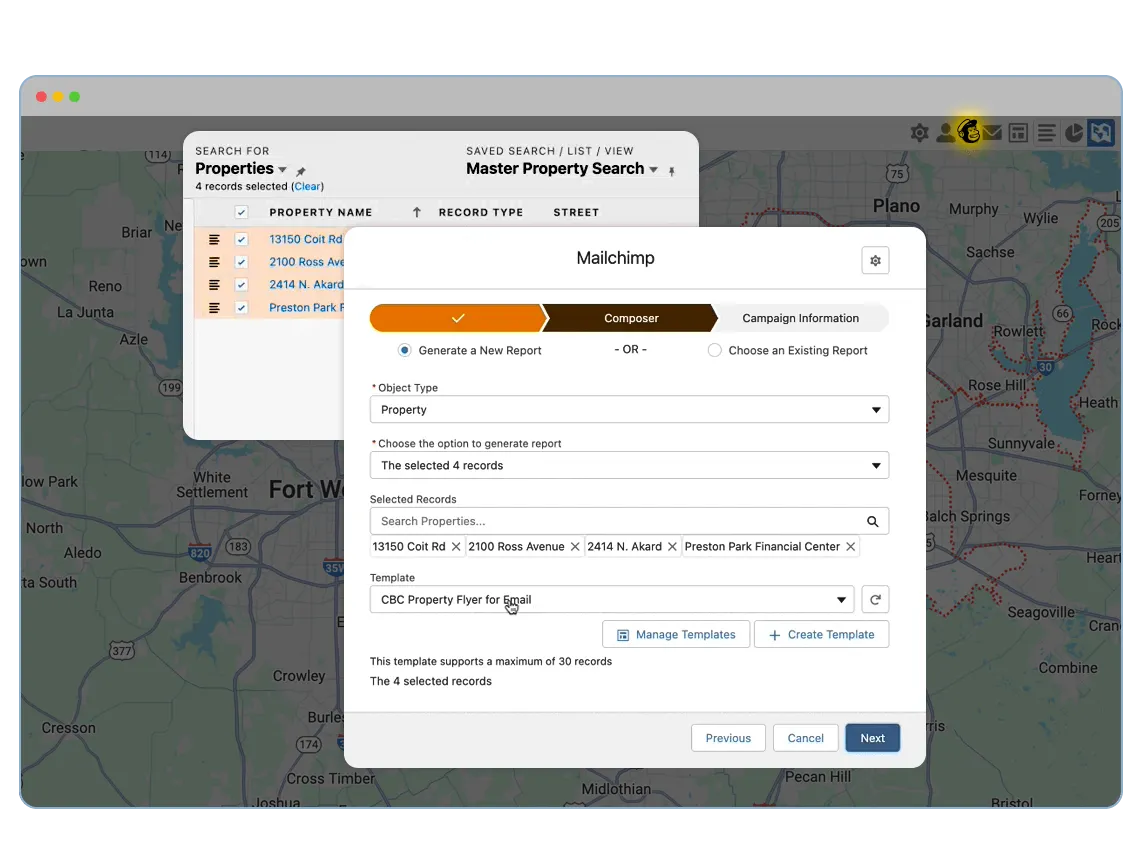Open the template layout toolbar icon
This screenshot has height=866, width=1140.
(x=1019, y=133)
